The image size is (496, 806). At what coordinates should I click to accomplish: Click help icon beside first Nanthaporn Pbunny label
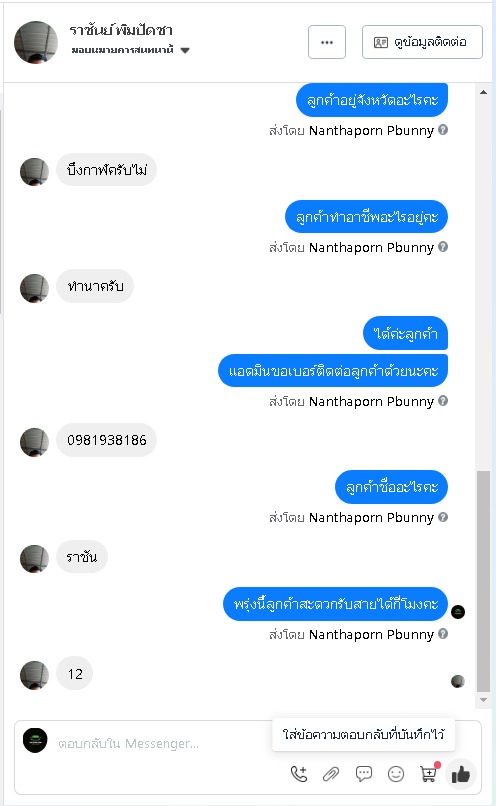(443, 130)
